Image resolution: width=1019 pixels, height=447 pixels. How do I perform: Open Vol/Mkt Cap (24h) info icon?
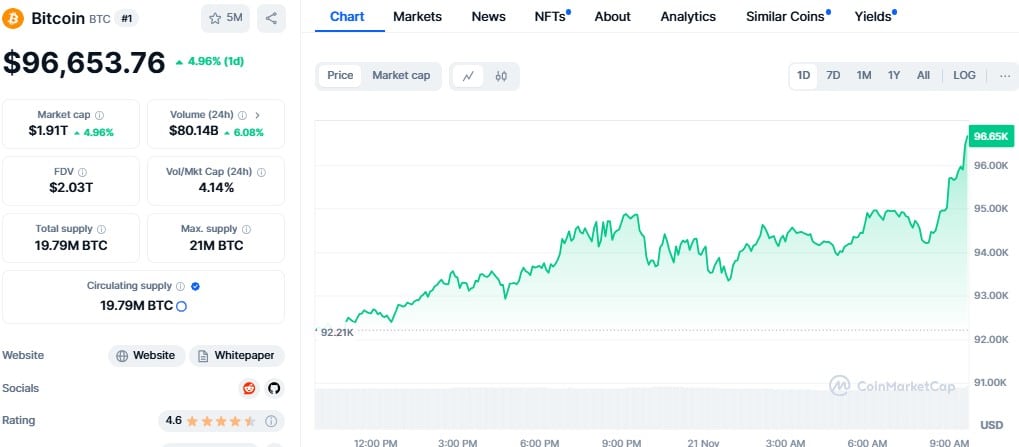coord(261,172)
